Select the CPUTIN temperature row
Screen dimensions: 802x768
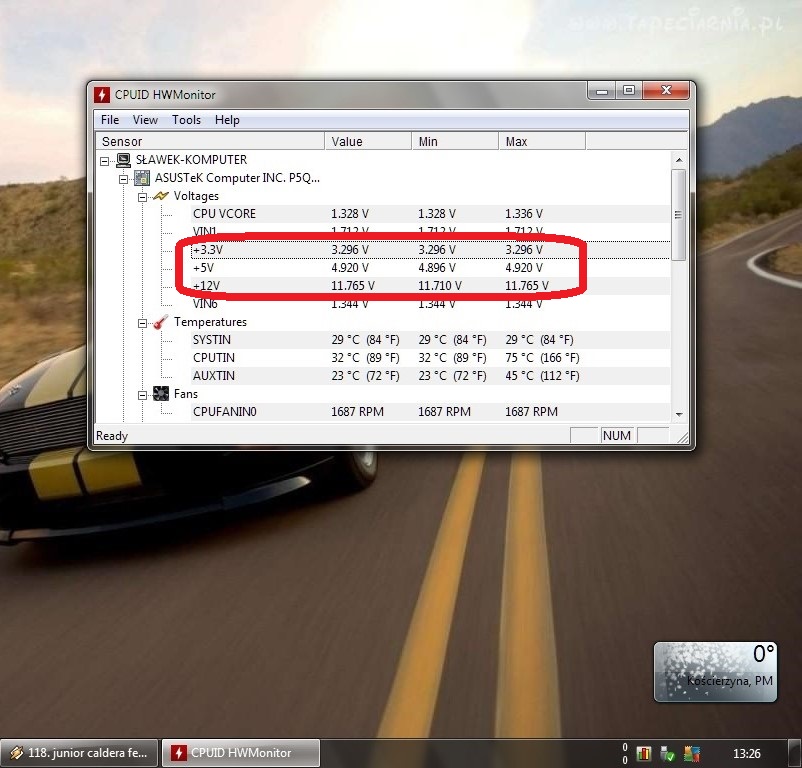(430, 357)
